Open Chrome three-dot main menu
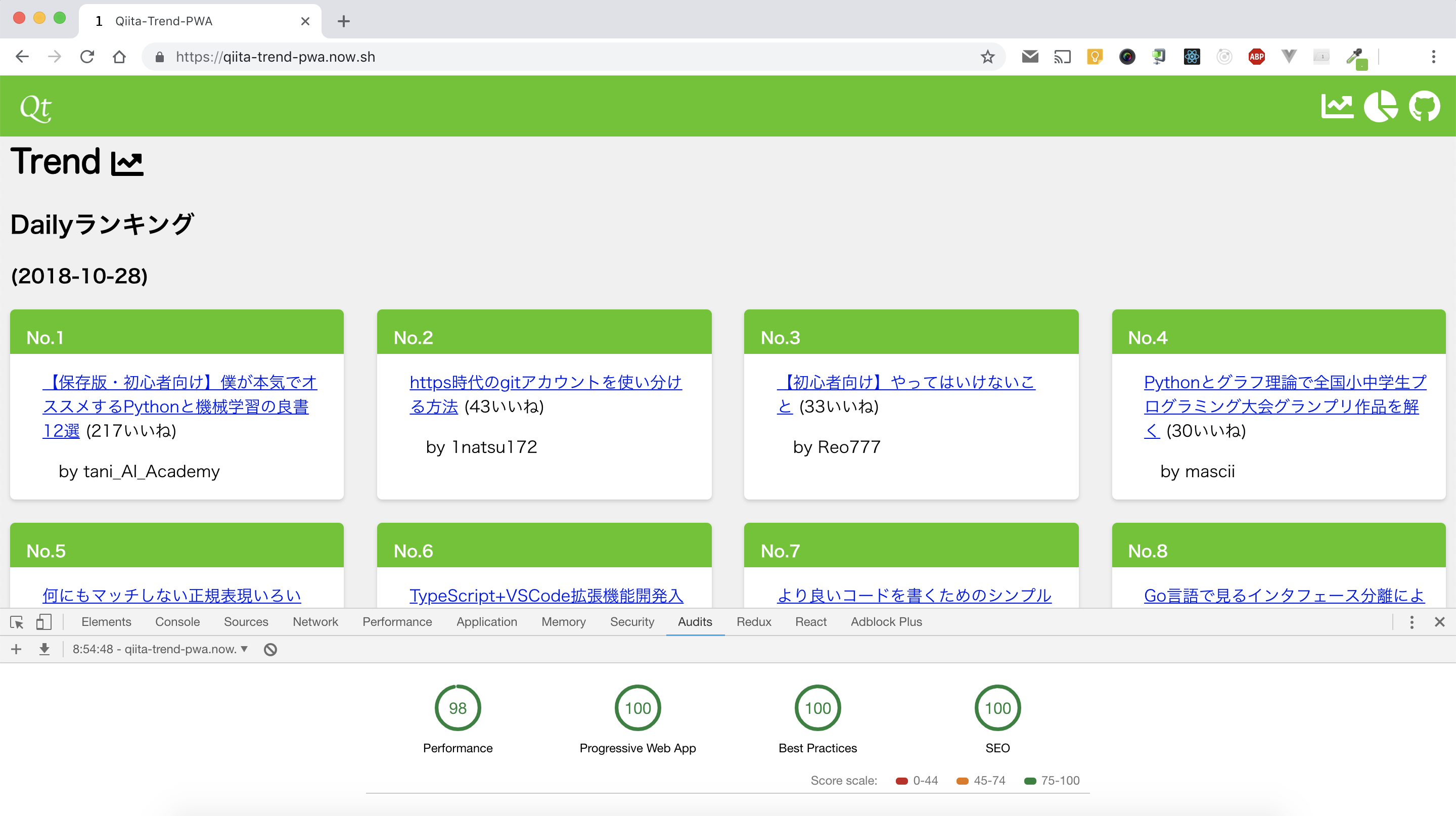Image resolution: width=1456 pixels, height=816 pixels. [x=1433, y=57]
